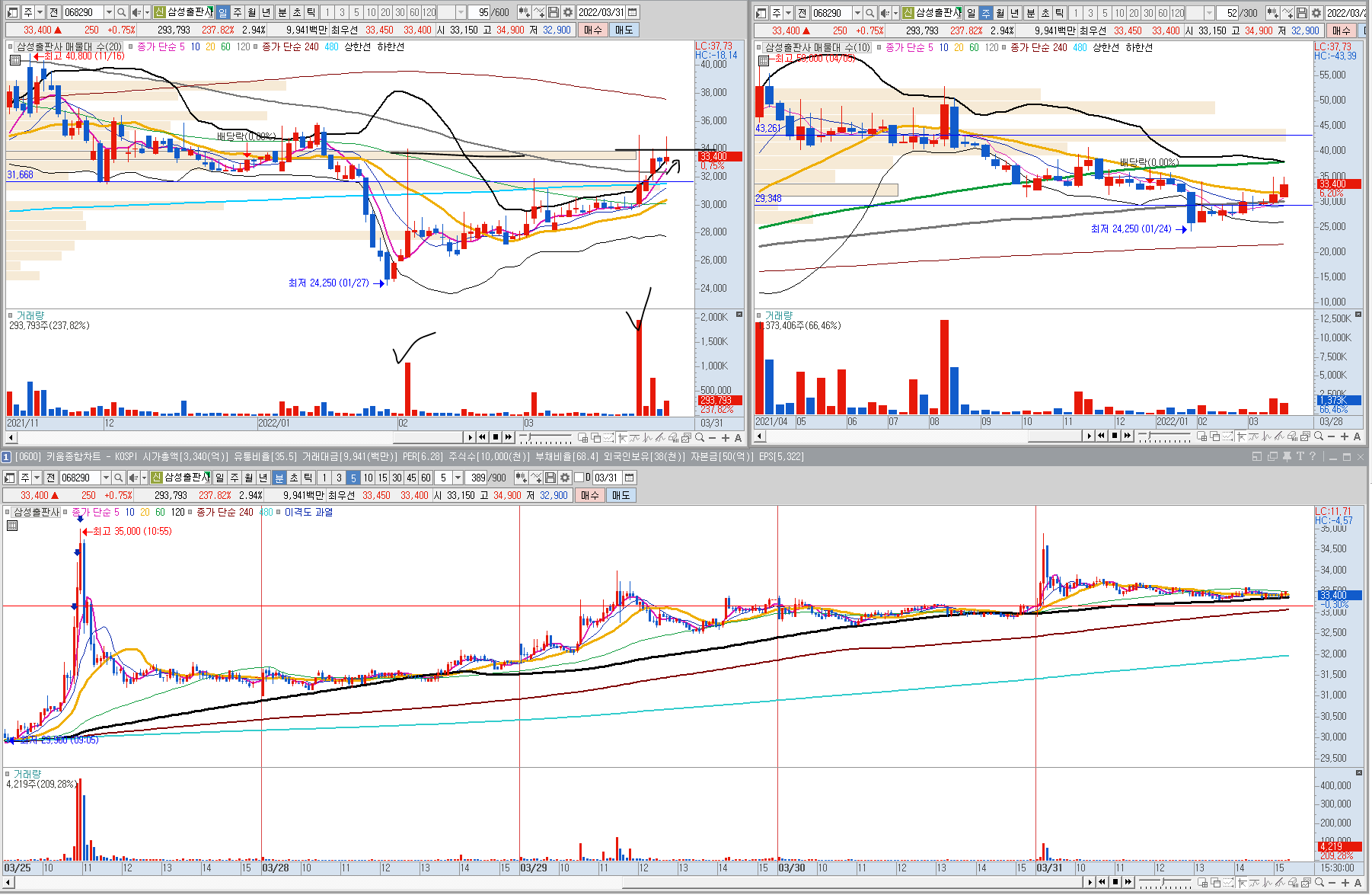Open speaker sound icon in top-left chart
Screen dimensions: 1372x895
pos(136,12)
